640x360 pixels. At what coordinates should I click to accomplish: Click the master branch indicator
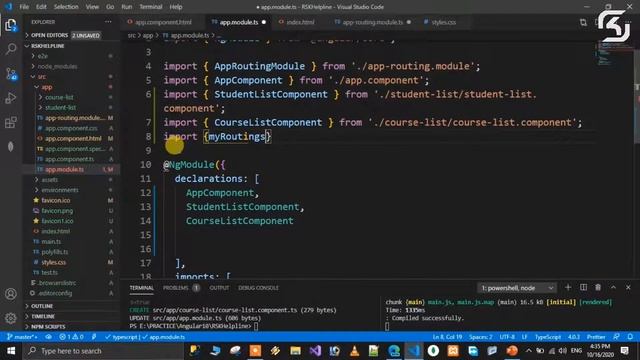pos(22,337)
